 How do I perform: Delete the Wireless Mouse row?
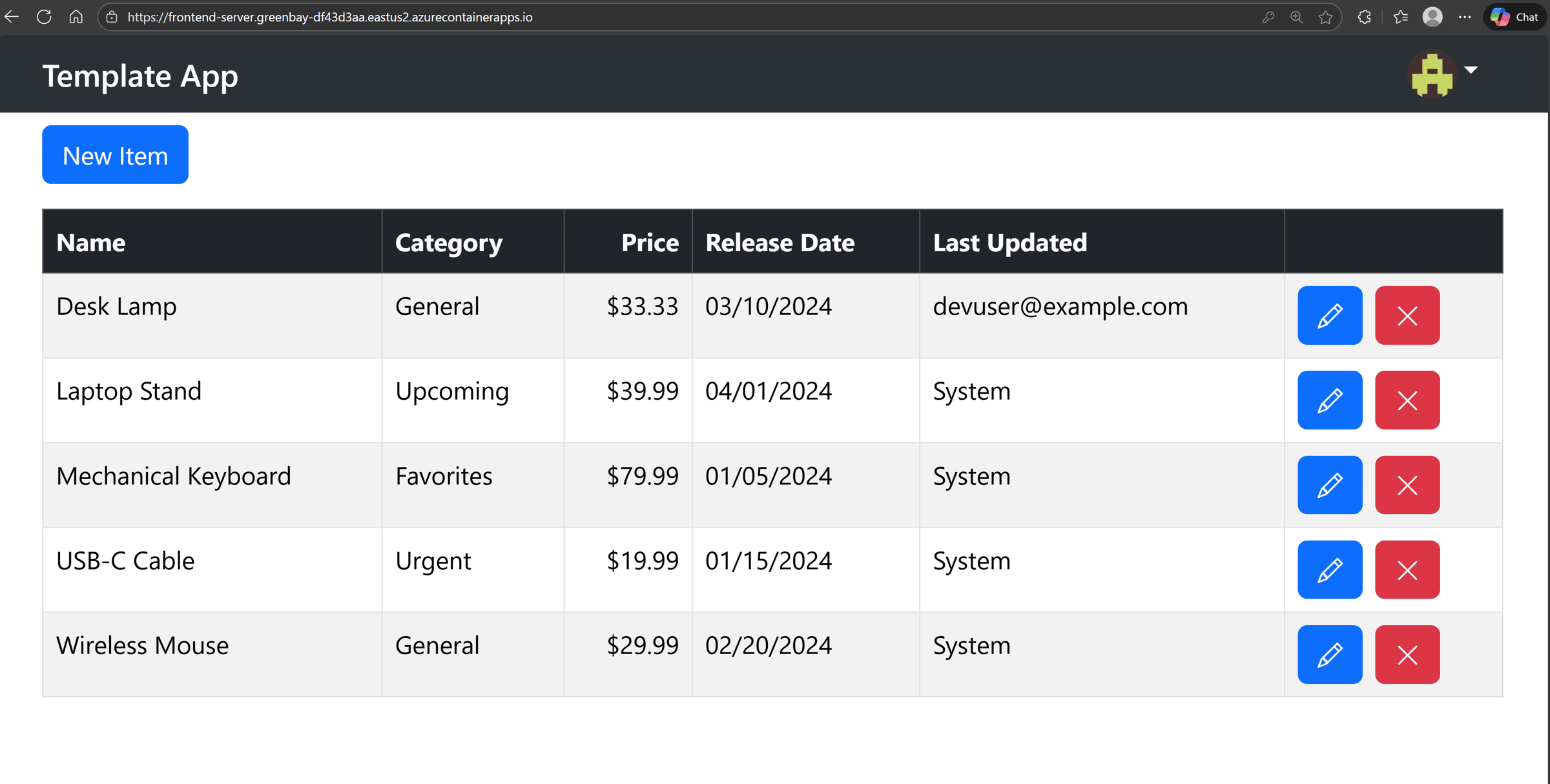(x=1407, y=654)
